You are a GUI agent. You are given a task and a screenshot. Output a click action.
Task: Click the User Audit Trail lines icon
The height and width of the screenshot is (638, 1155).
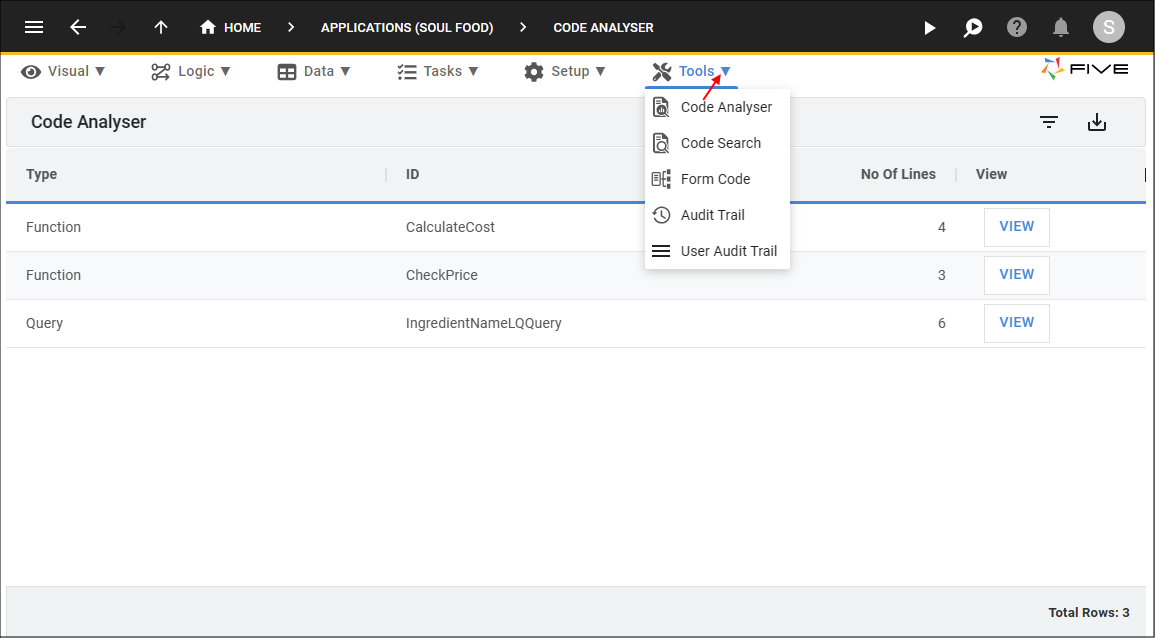click(661, 251)
